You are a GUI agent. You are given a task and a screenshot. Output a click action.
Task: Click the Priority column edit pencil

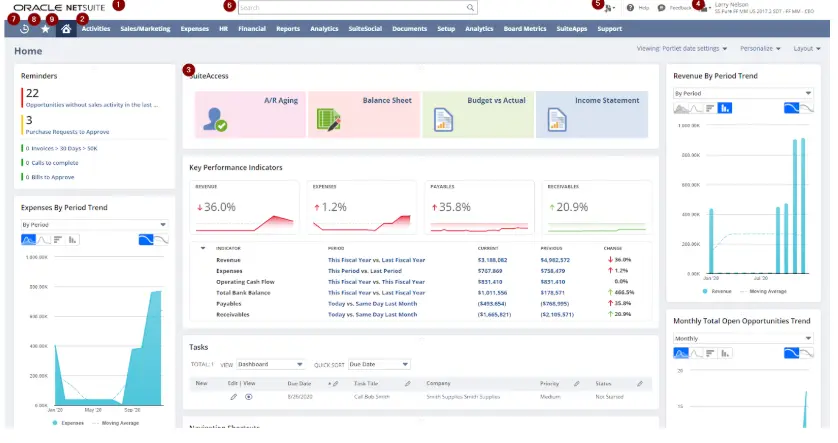coord(577,384)
